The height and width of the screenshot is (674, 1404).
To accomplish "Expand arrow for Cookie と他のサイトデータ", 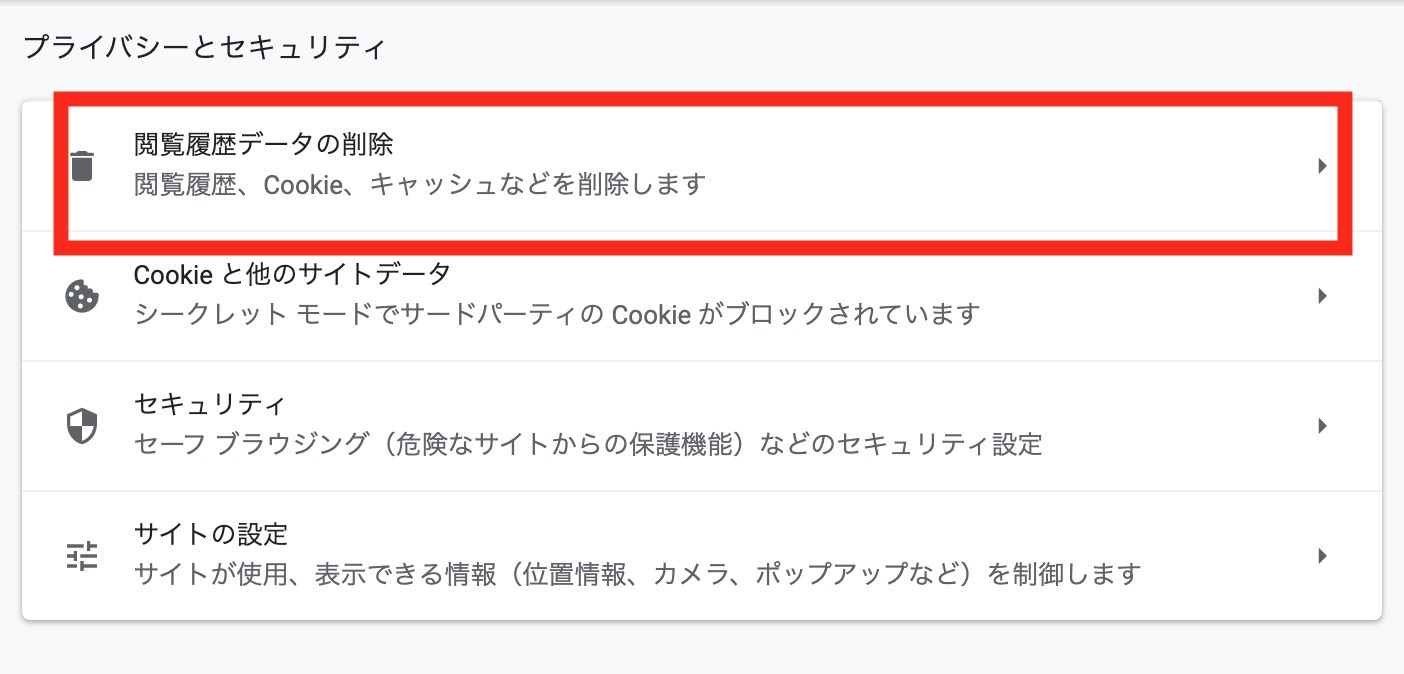I will point(1322,296).
